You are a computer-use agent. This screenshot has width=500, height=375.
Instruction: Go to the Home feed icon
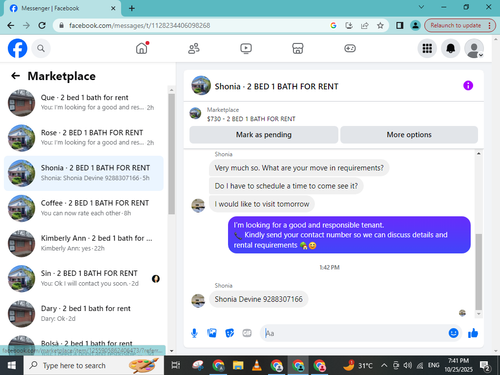(x=142, y=48)
